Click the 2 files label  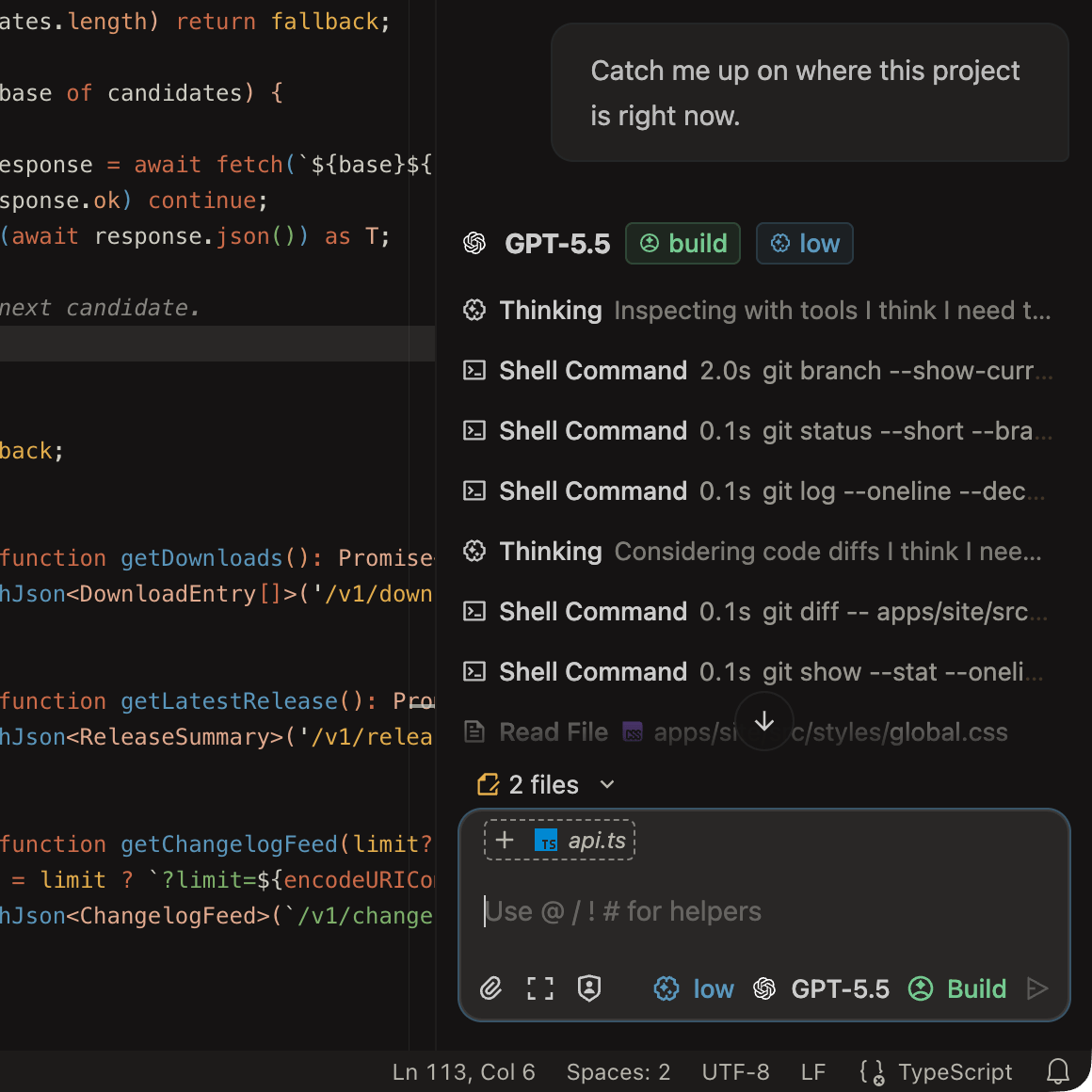544,785
